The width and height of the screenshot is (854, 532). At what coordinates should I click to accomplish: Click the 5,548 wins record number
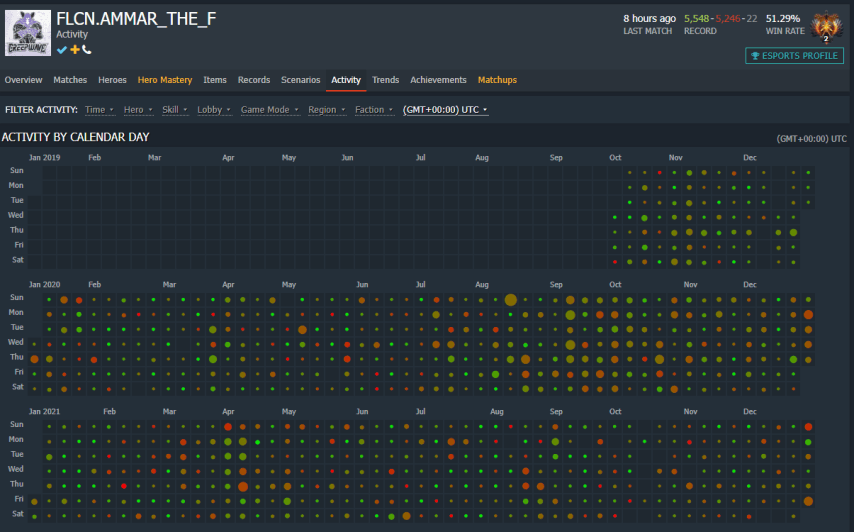699,18
